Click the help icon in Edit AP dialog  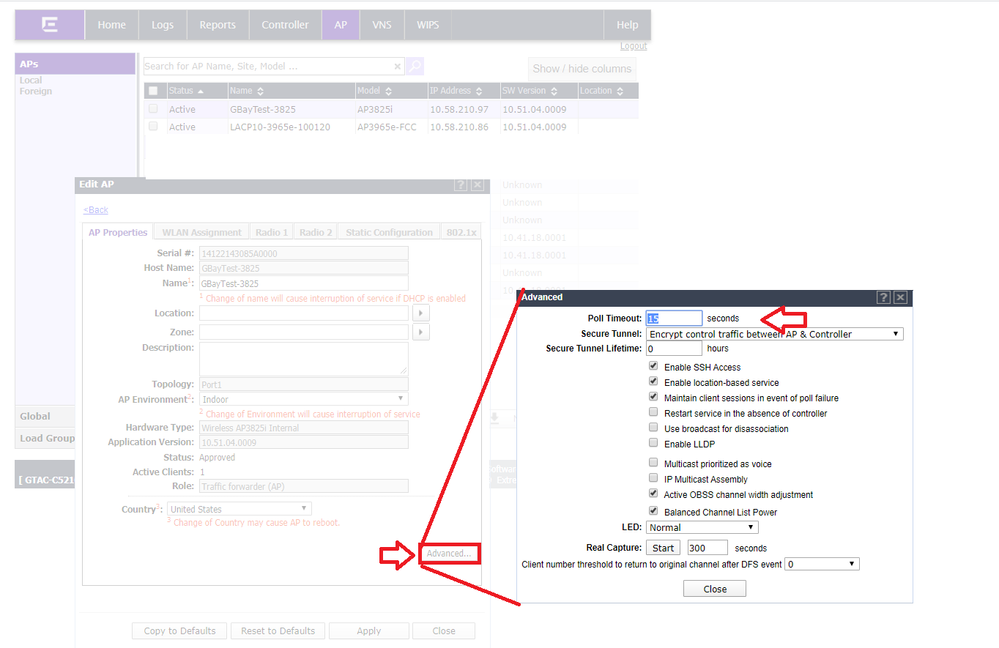click(x=460, y=186)
